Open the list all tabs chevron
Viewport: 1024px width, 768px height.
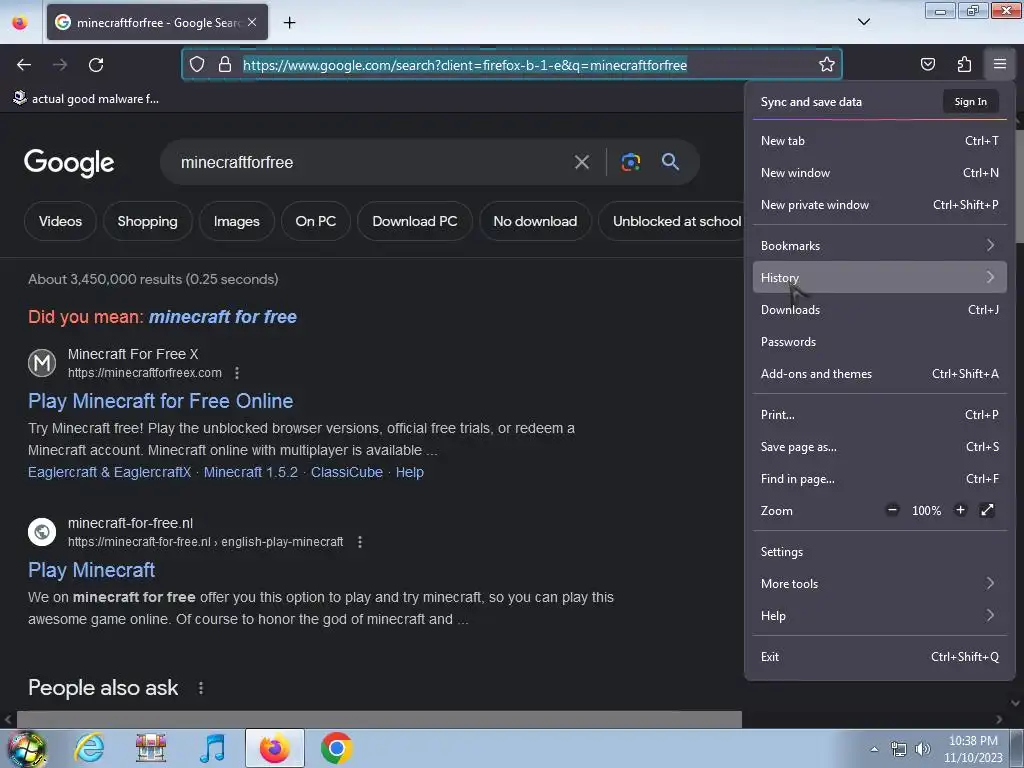tap(863, 22)
